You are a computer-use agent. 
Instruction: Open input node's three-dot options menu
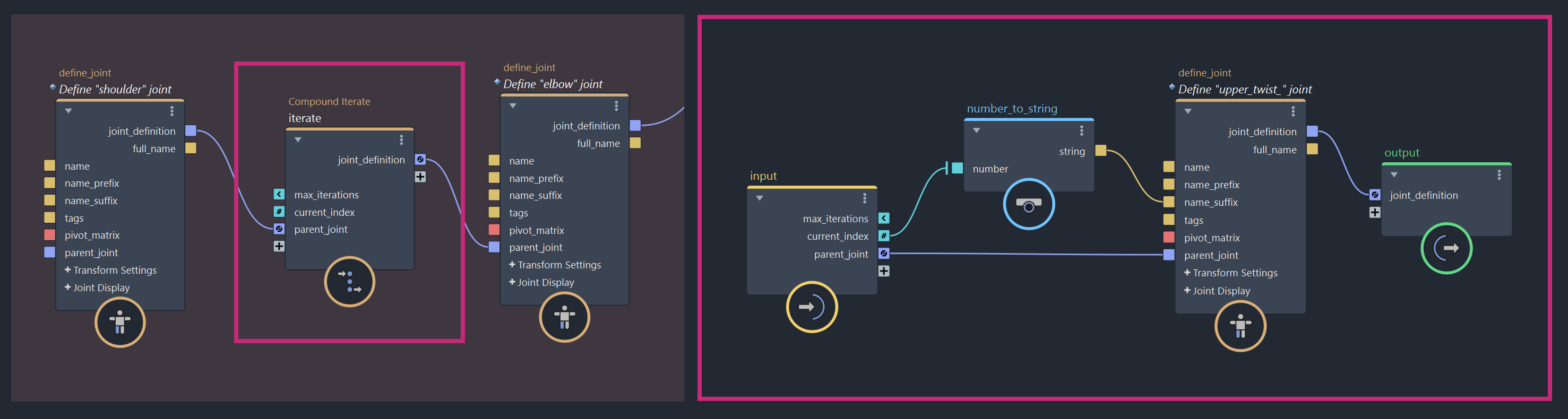[x=864, y=198]
